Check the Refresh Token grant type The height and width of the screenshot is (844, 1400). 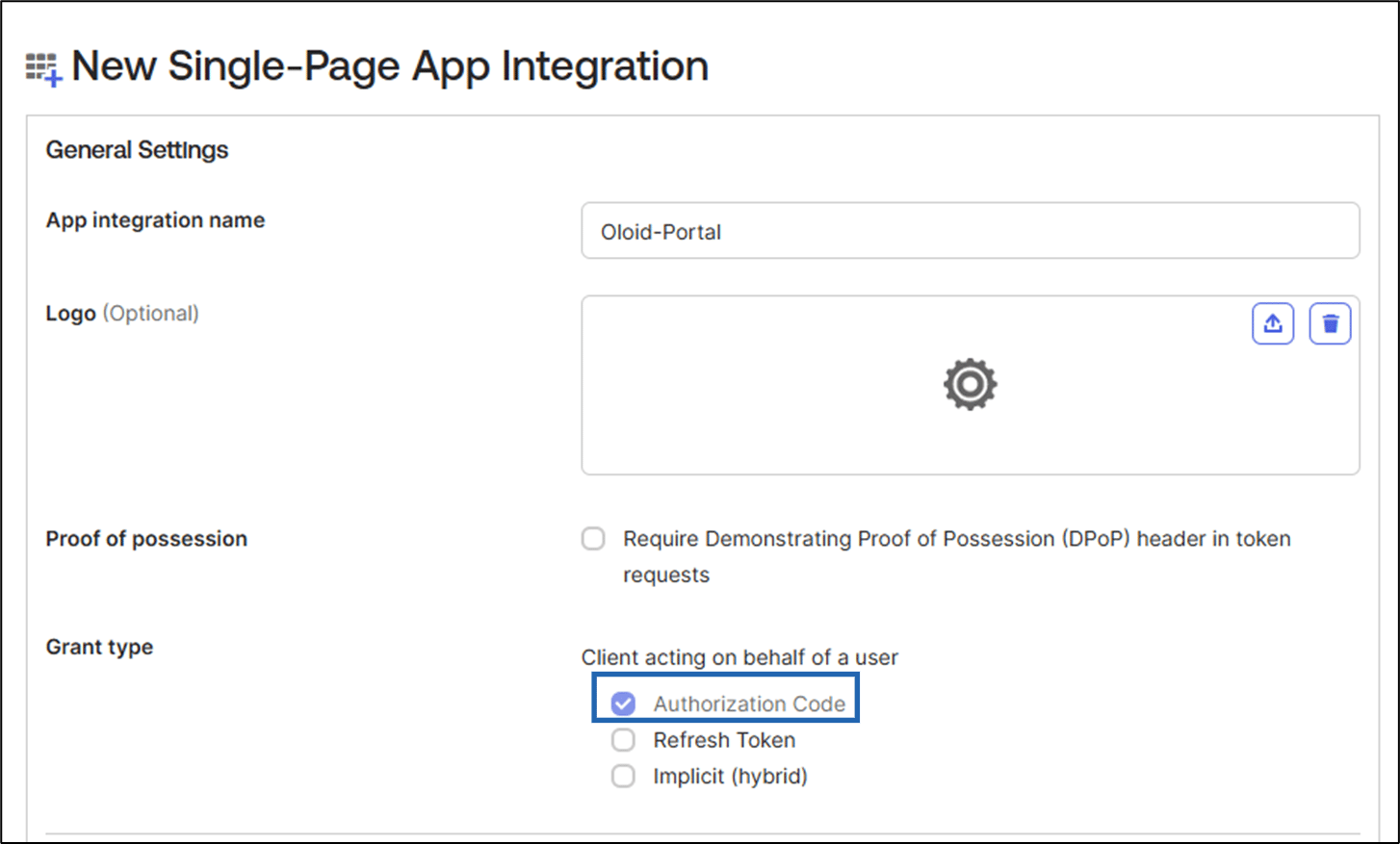coord(624,740)
